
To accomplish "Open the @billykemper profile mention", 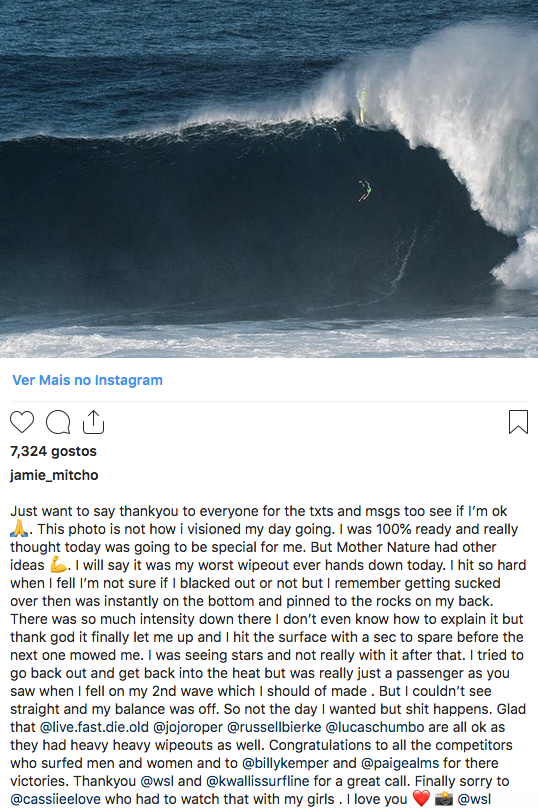I will click(x=285, y=763).
